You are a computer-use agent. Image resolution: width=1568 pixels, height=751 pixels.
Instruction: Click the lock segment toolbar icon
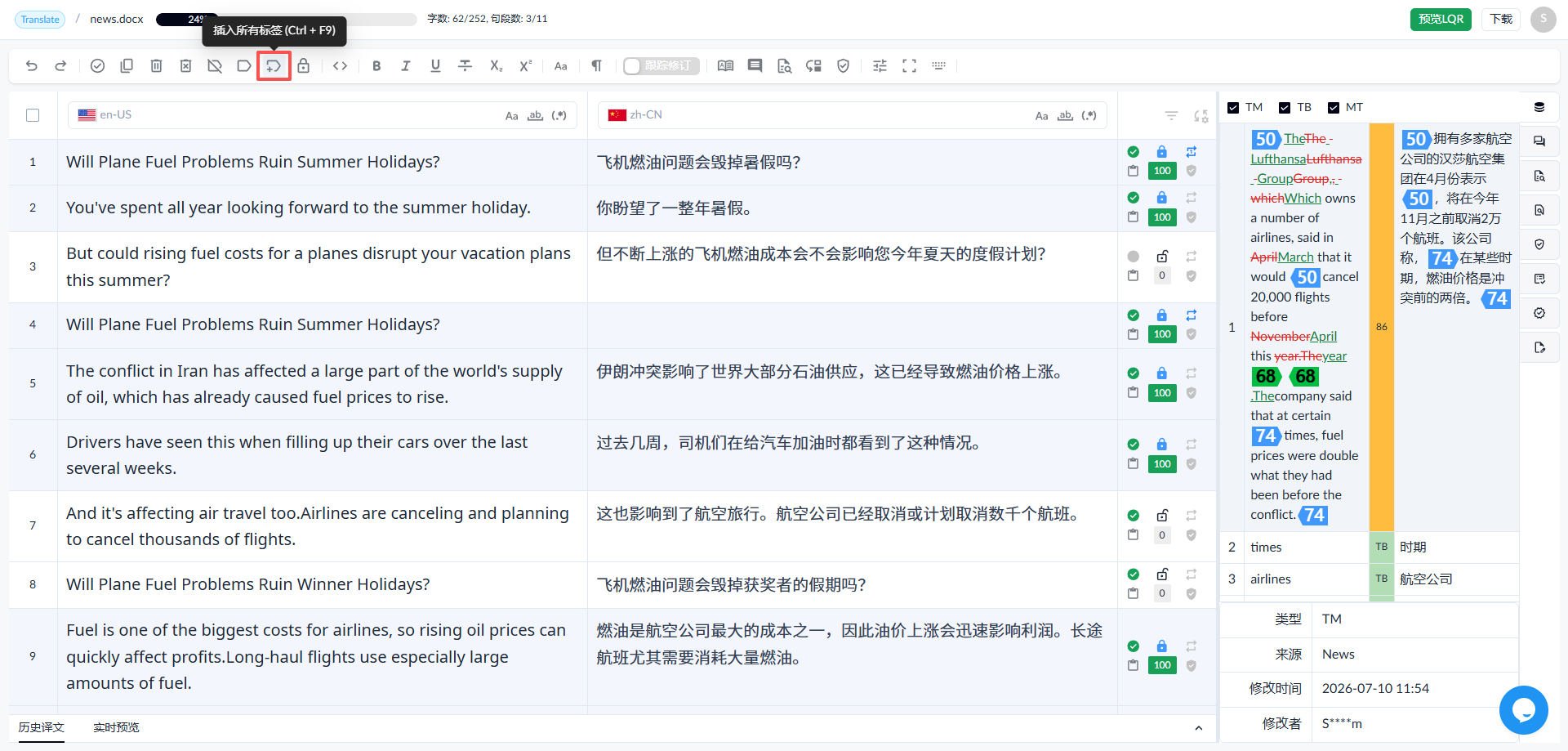pos(303,66)
